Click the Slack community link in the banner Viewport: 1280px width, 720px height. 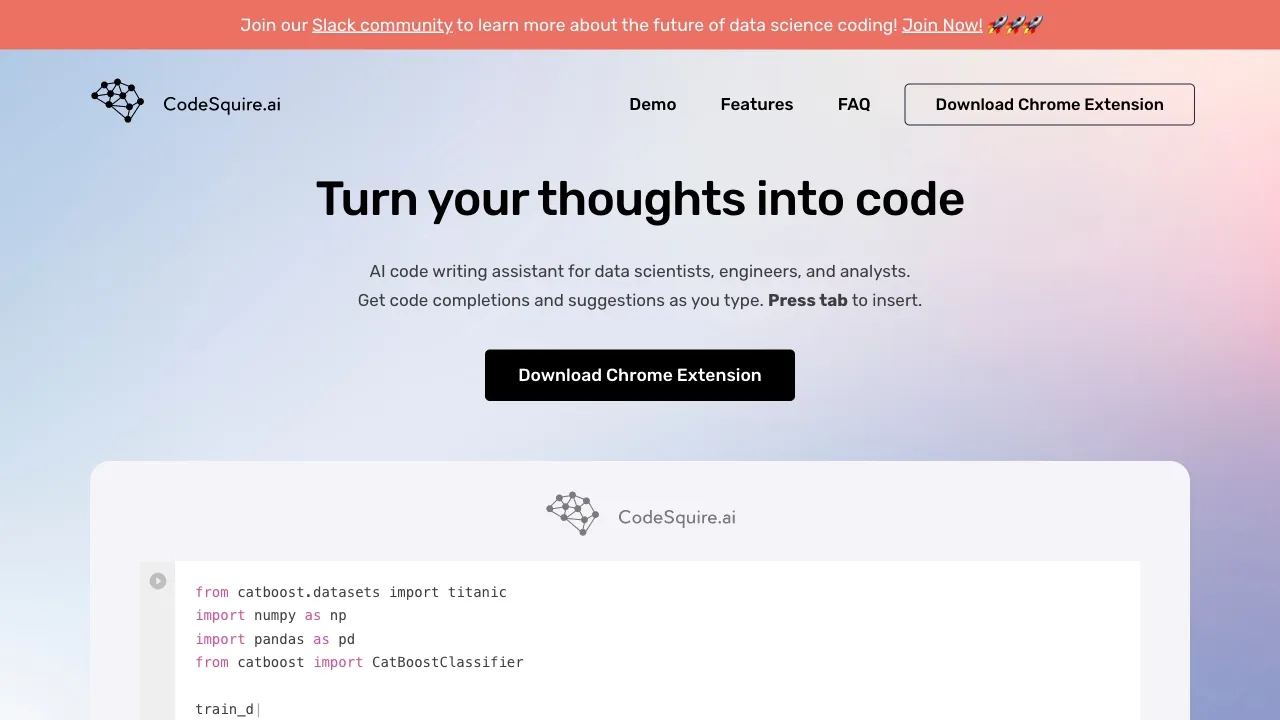point(382,25)
